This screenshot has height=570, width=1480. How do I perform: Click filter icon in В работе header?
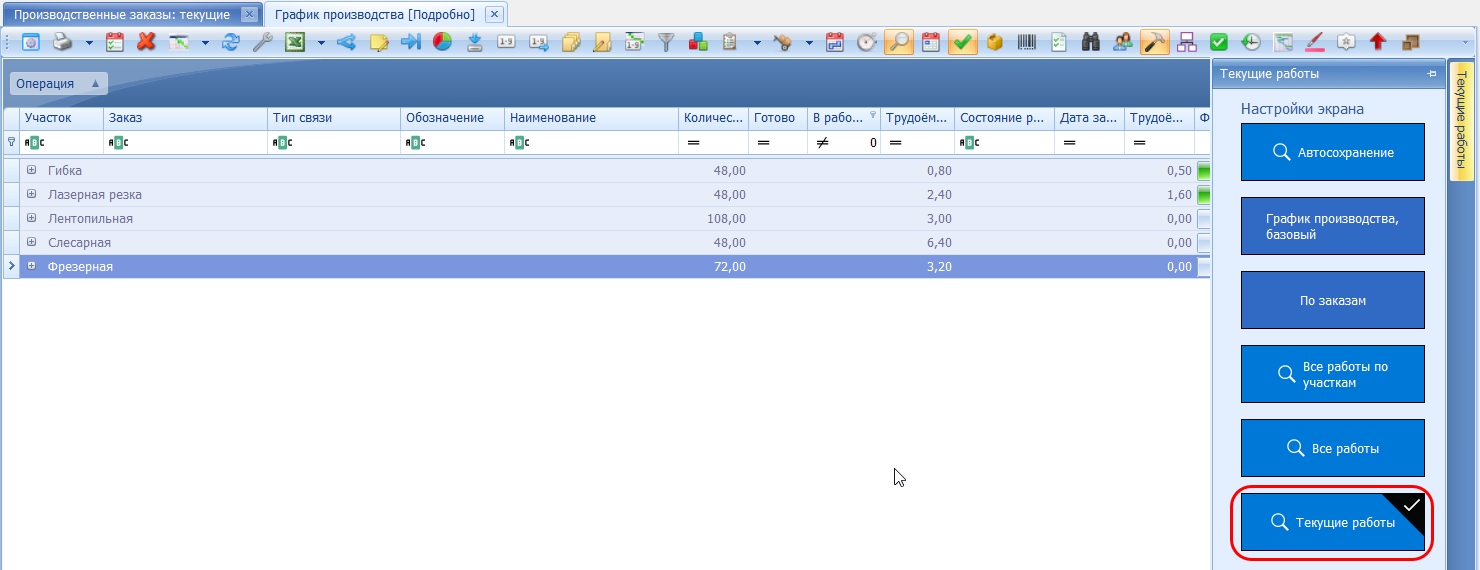click(x=873, y=114)
